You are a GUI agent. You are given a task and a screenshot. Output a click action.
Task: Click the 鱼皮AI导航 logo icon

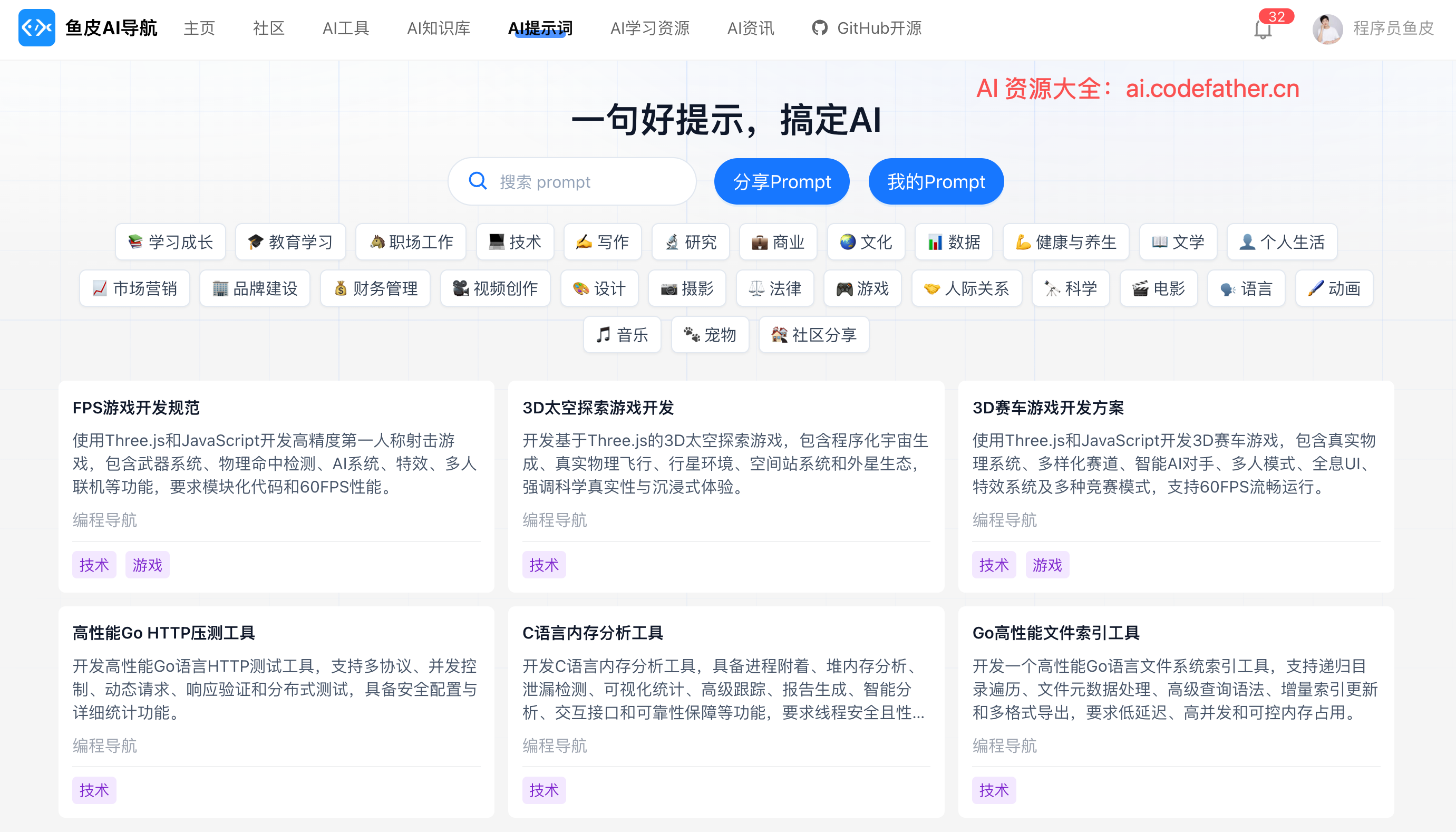click(36, 27)
